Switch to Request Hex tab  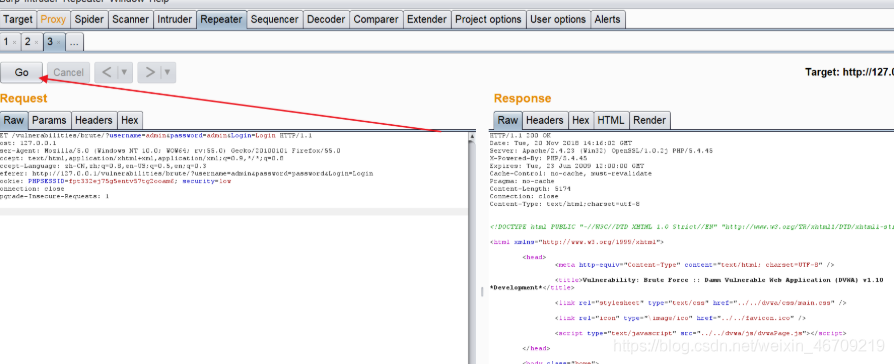[x=129, y=120]
